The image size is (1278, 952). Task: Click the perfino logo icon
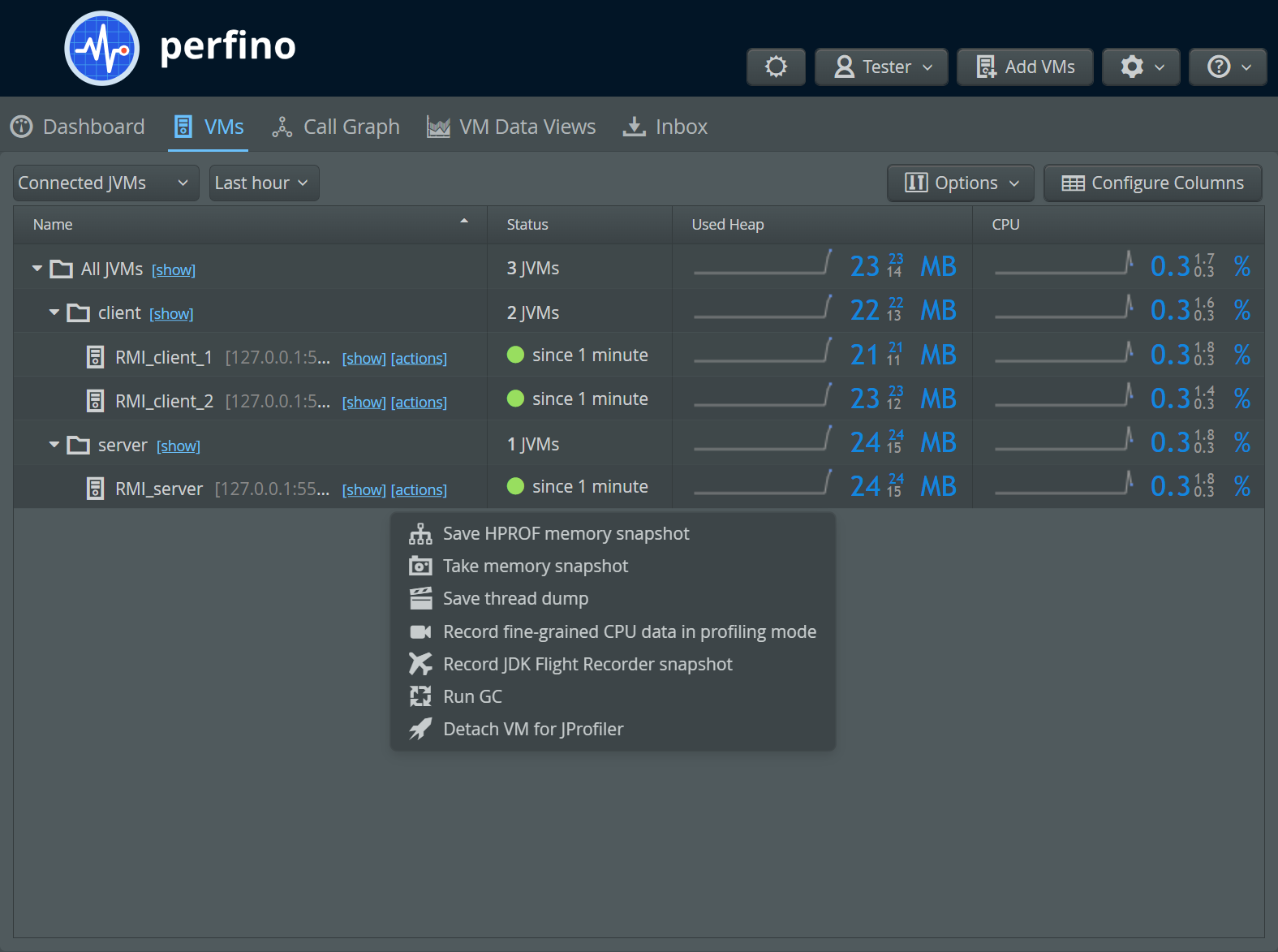[x=102, y=48]
